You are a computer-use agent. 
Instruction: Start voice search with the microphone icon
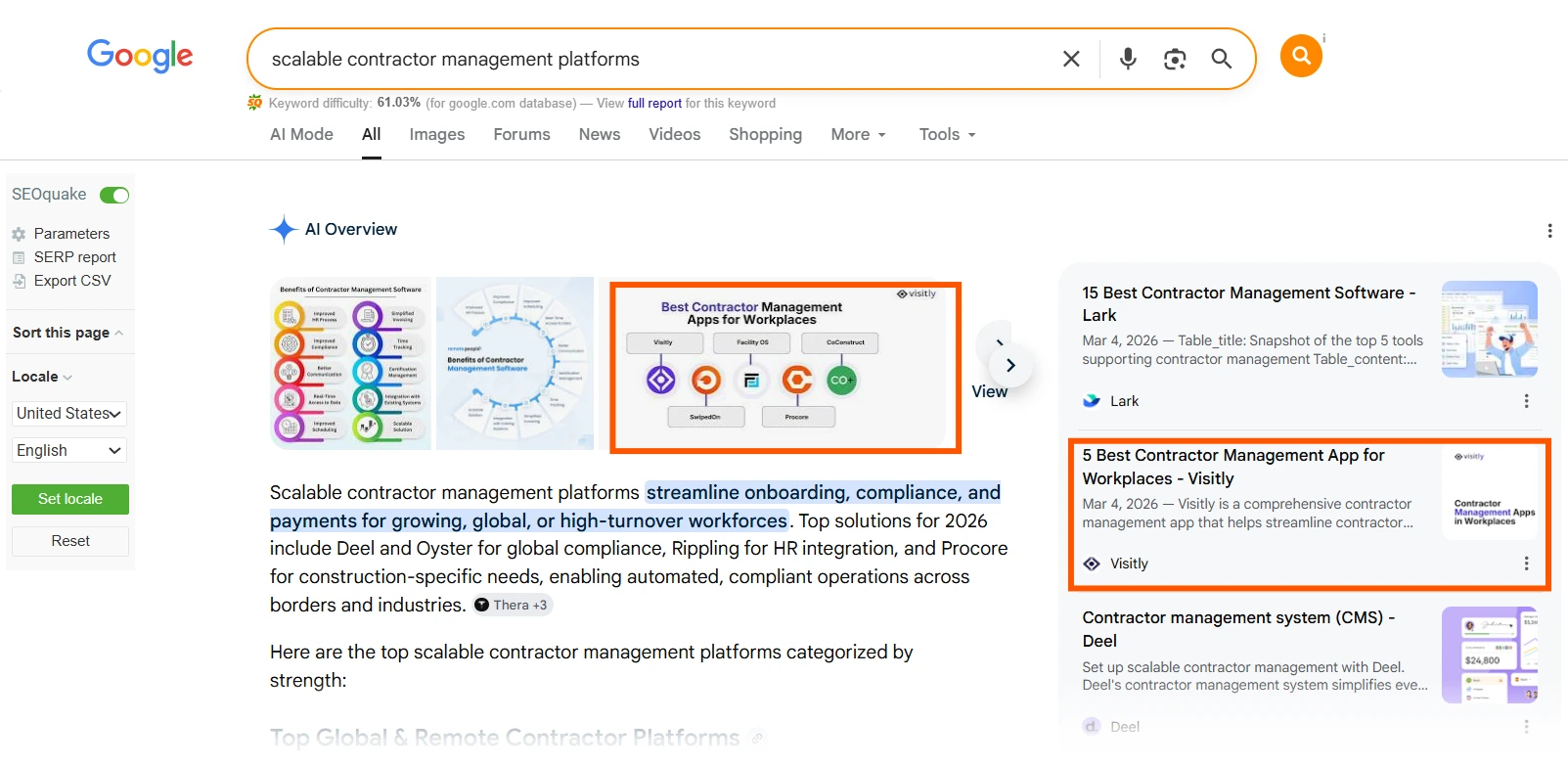(1128, 59)
